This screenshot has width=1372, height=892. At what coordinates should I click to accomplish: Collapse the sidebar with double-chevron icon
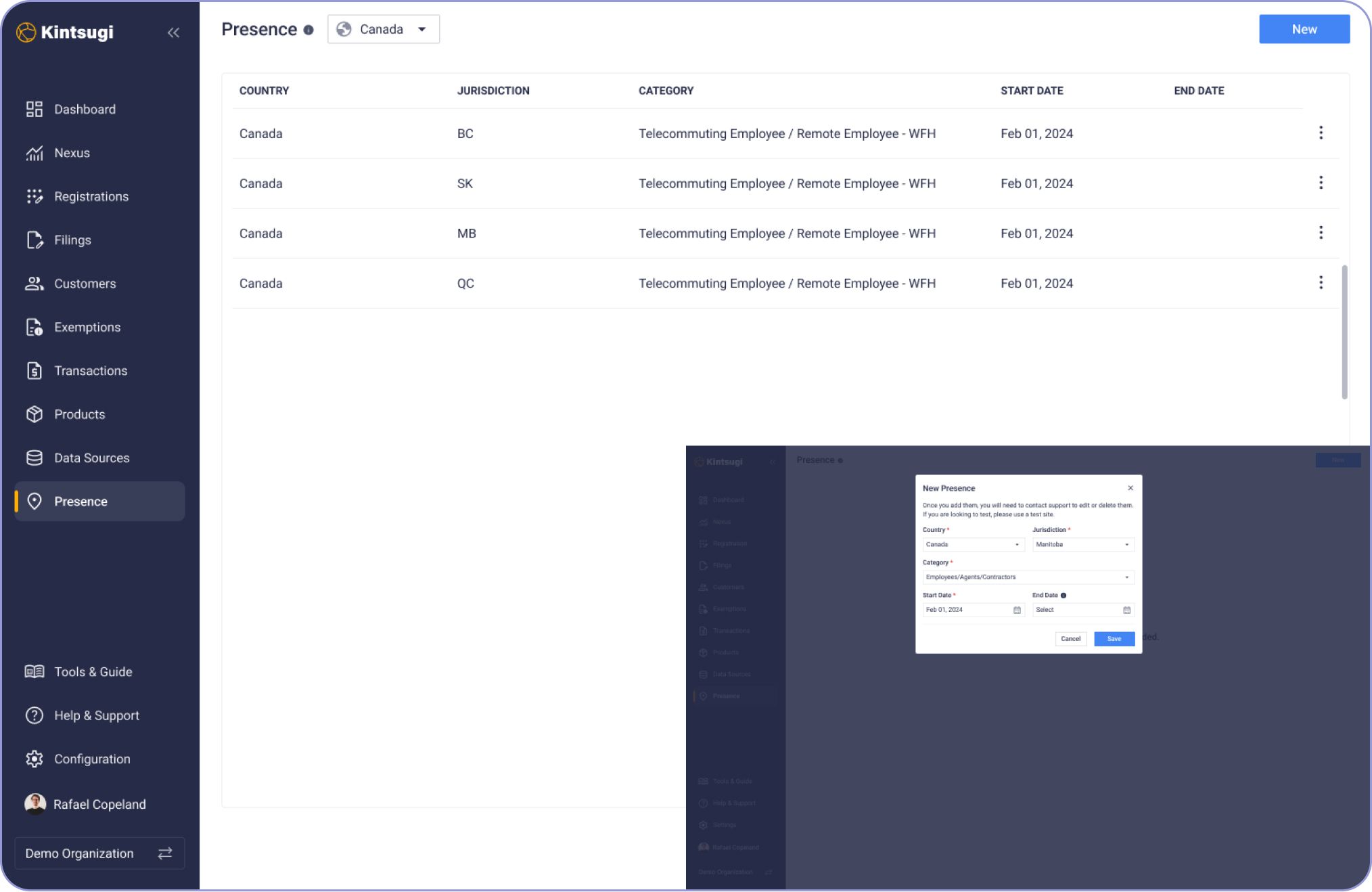[x=173, y=32]
